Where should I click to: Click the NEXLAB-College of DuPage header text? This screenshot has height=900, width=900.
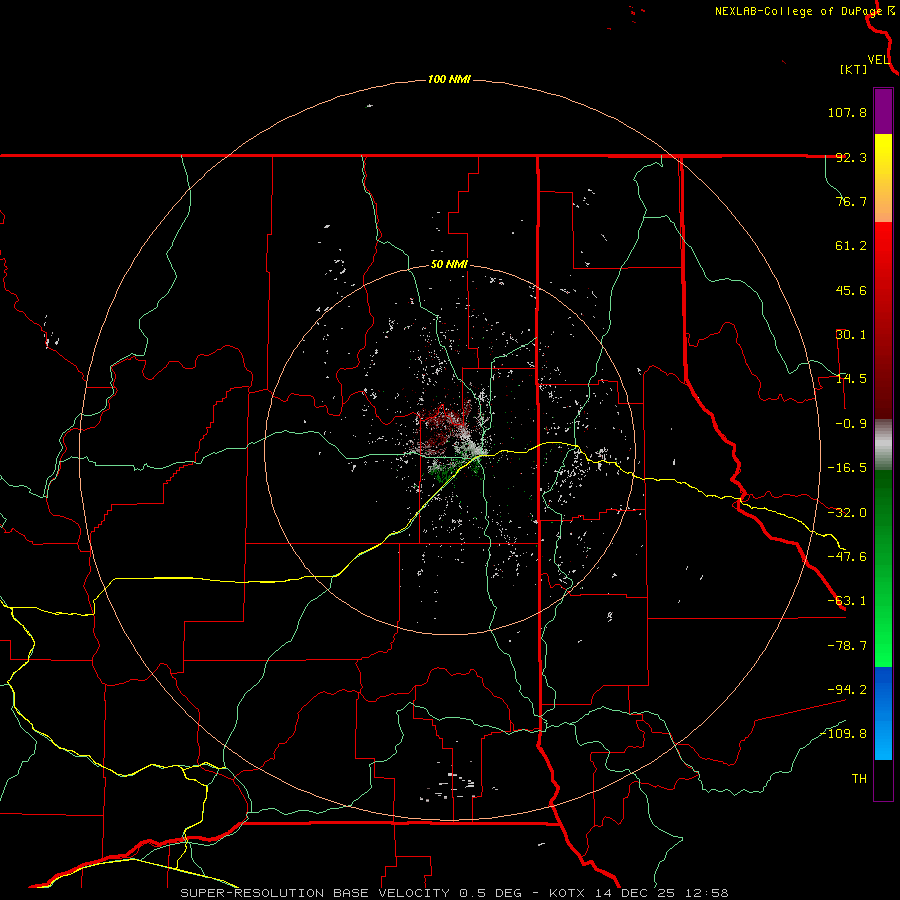(800, 11)
